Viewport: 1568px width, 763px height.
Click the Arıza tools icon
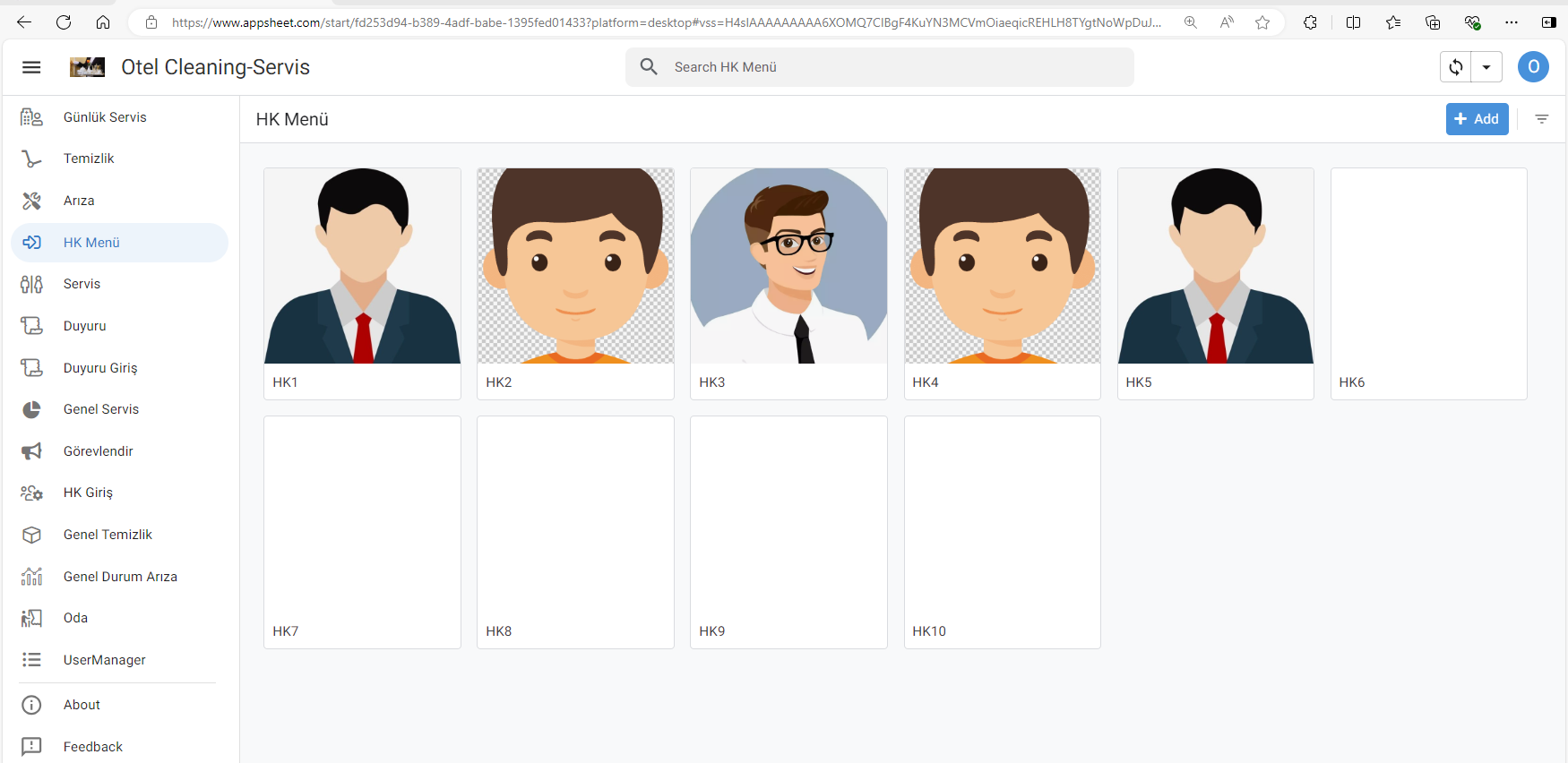click(x=31, y=201)
